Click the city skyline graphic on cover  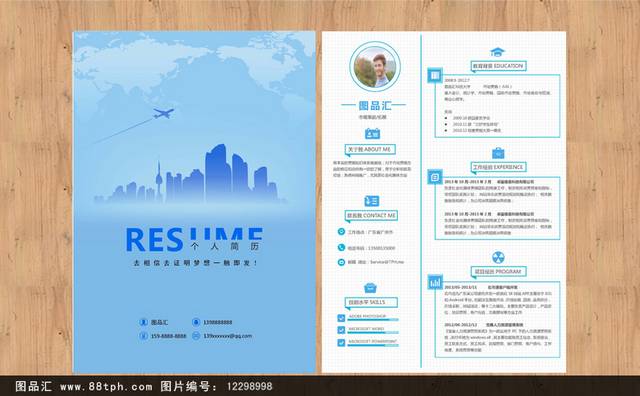190,174
